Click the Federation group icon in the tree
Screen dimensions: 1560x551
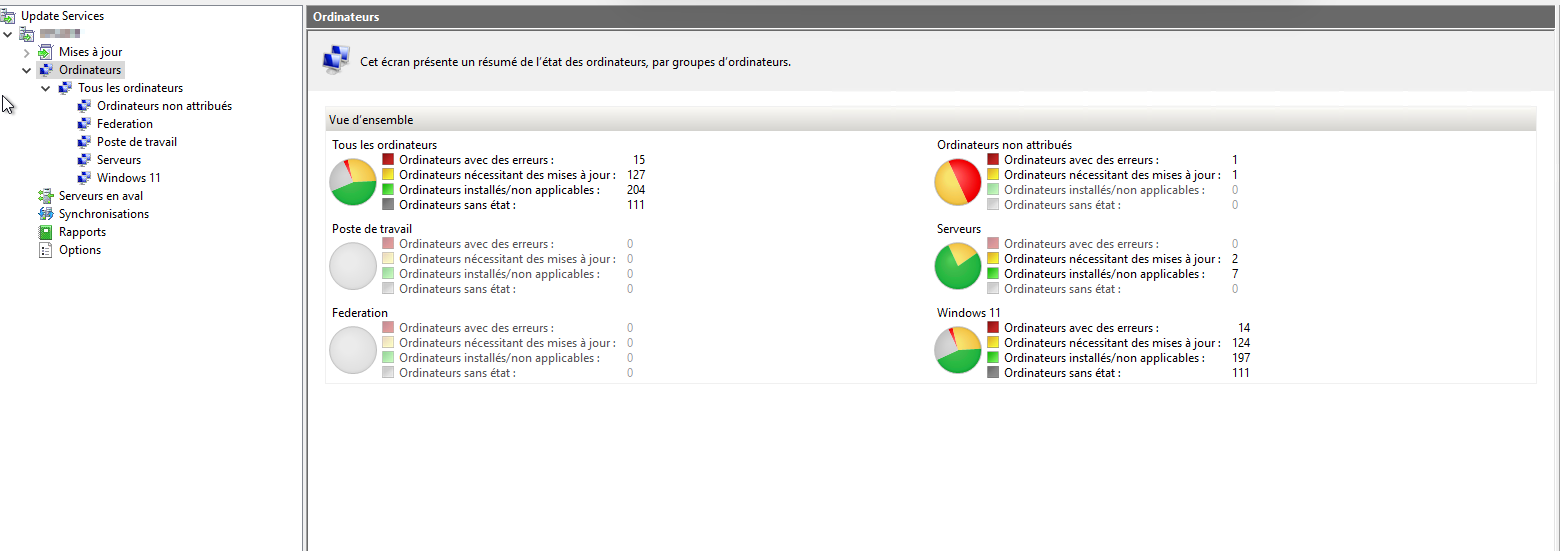(x=84, y=124)
